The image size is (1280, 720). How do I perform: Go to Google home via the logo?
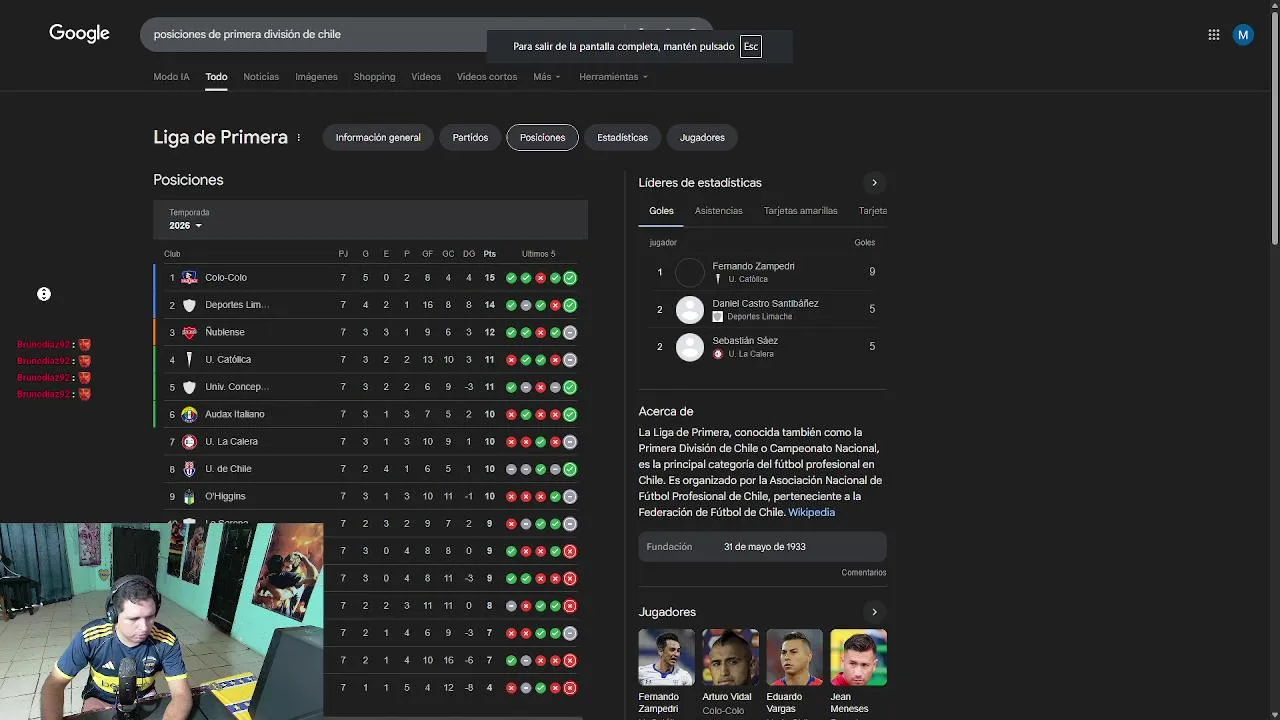[79, 34]
